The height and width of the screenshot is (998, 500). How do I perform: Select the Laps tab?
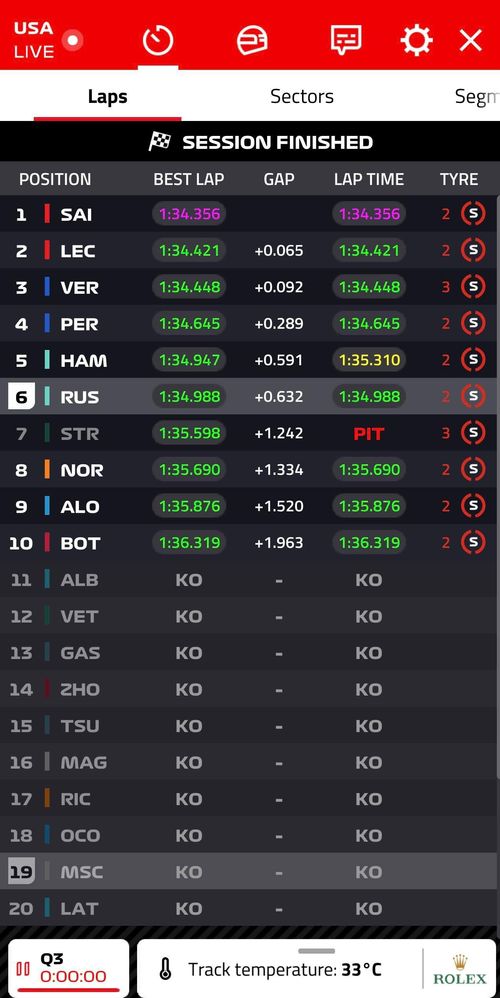pos(108,97)
